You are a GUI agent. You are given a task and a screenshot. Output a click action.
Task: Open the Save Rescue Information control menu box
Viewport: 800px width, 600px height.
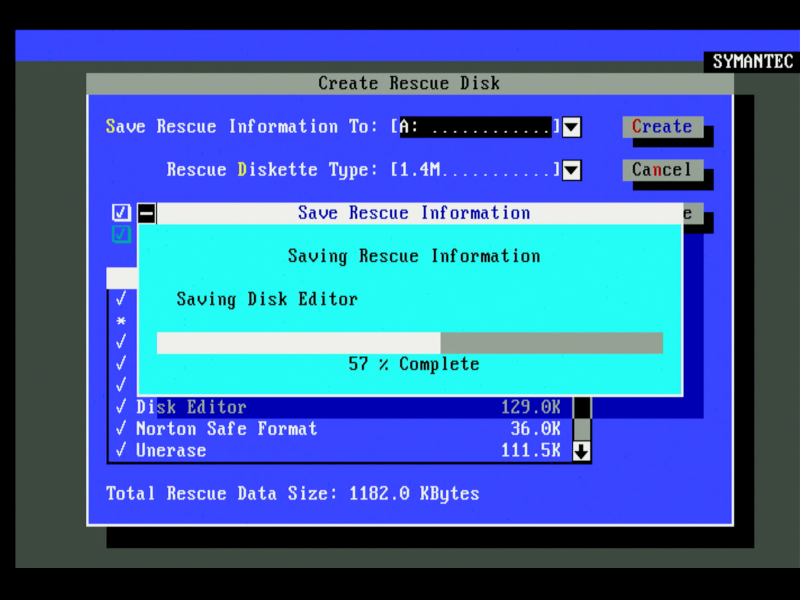pos(146,213)
